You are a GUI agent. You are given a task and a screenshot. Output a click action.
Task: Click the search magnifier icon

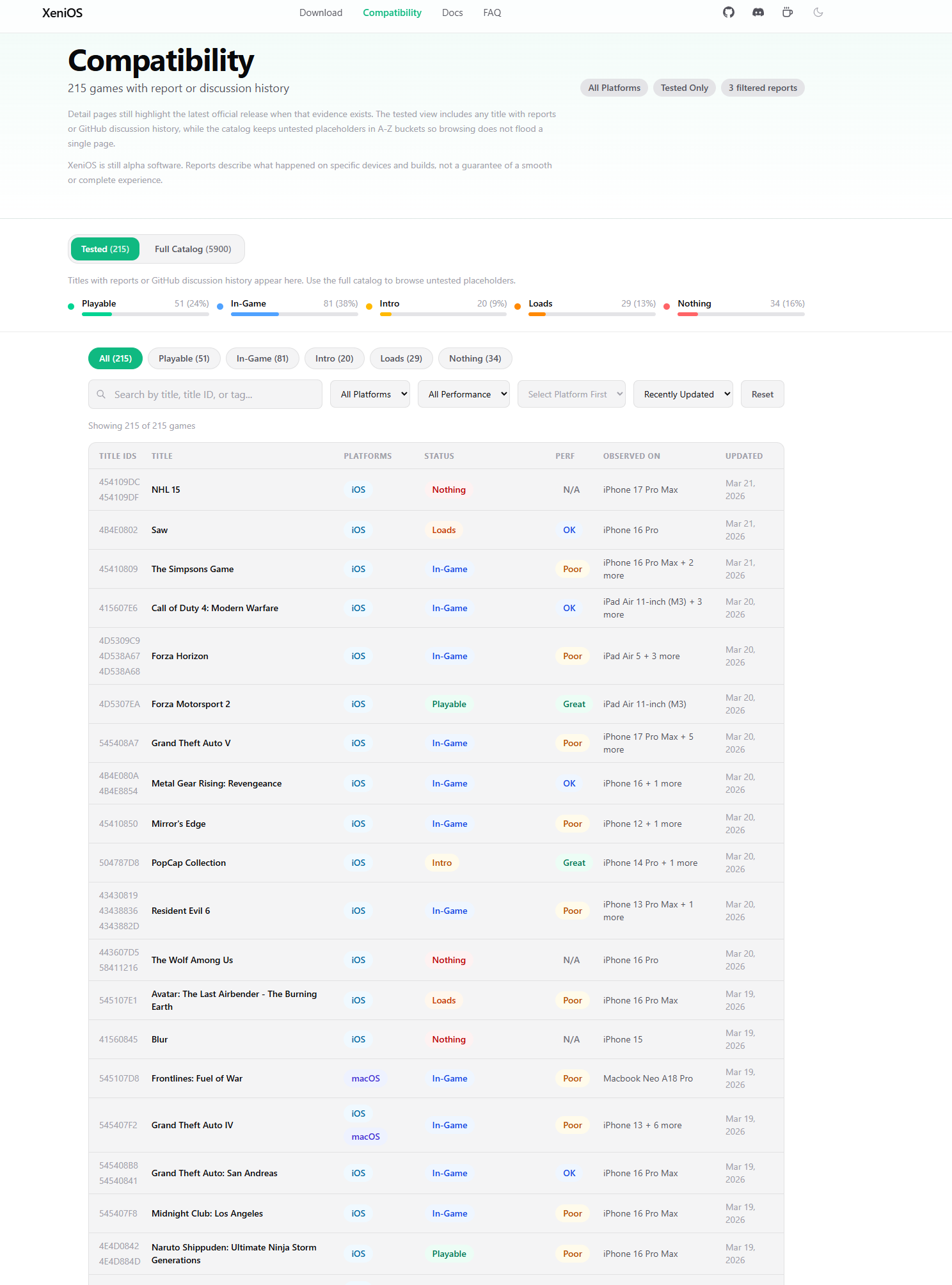[x=101, y=394]
